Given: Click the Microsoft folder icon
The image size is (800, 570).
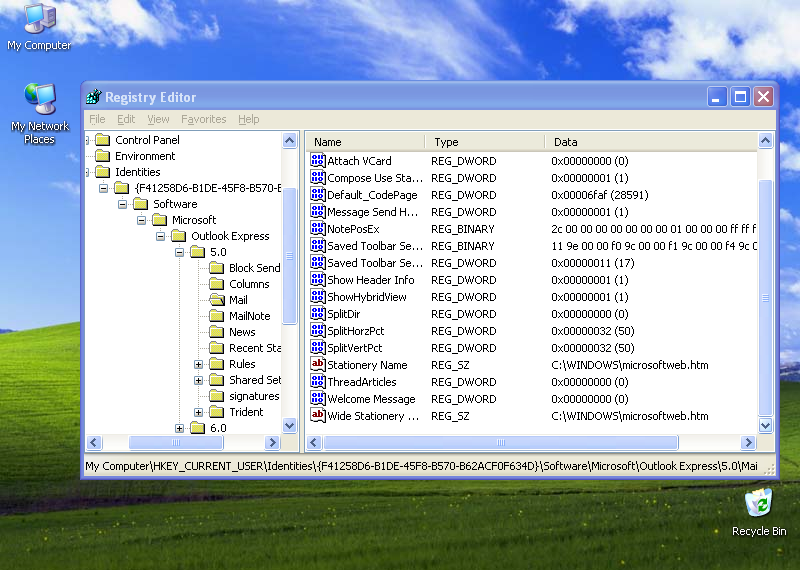Looking at the screenshot, I should point(160,220).
